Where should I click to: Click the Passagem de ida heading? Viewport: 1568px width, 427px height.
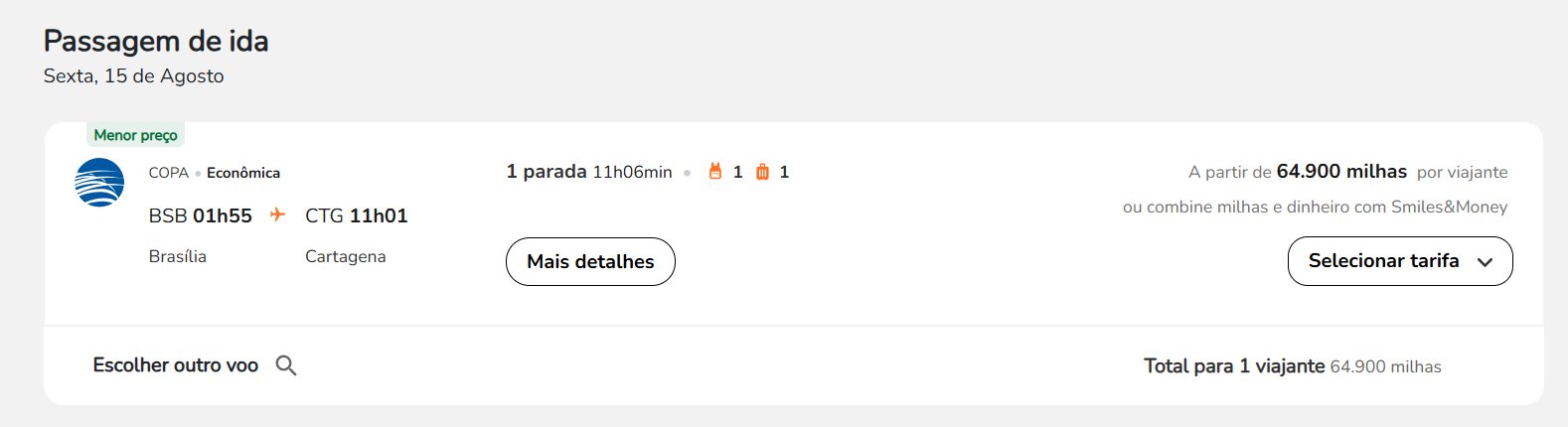click(156, 41)
